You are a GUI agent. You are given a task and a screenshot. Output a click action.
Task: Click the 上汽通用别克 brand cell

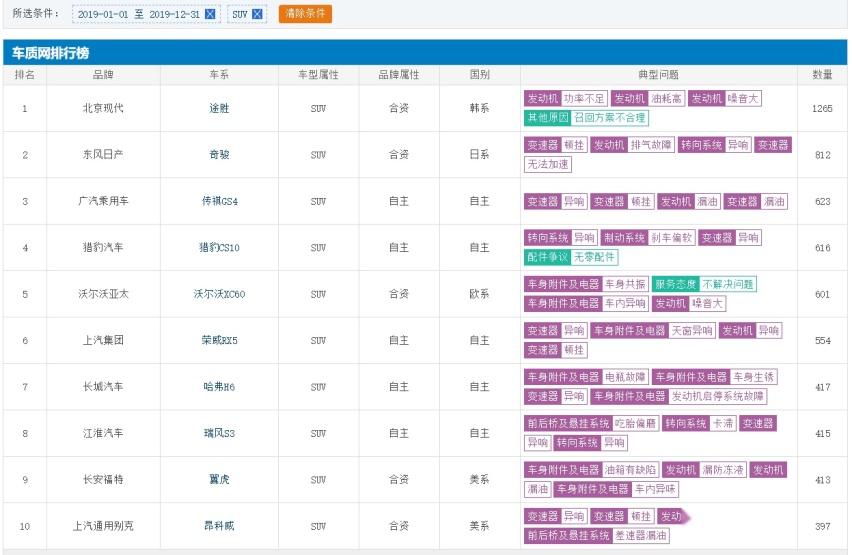(x=103, y=526)
